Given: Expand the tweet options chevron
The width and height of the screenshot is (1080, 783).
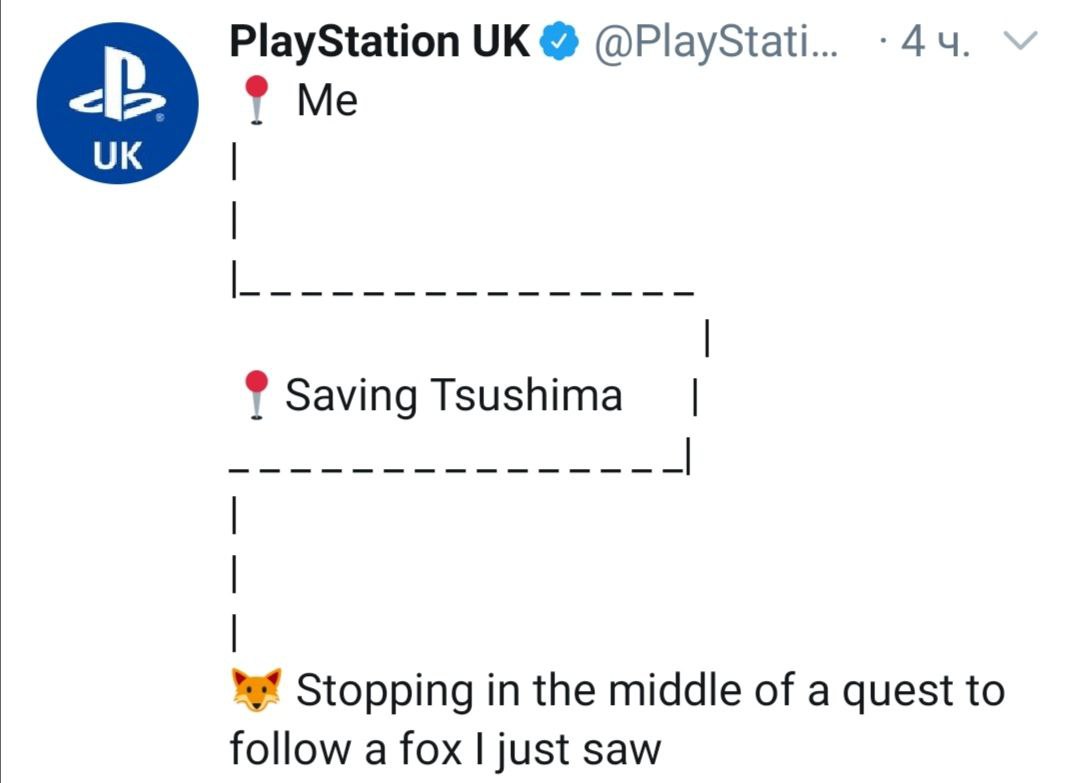Looking at the screenshot, I should click(x=1020, y=41).
